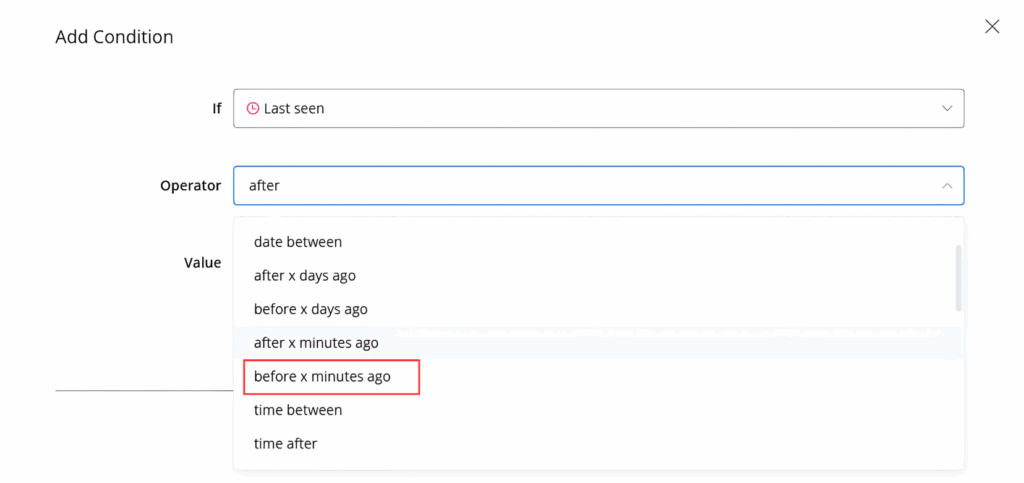Click the clock icon beside Last seen
1024x483 pixels.
coord(253,108)
